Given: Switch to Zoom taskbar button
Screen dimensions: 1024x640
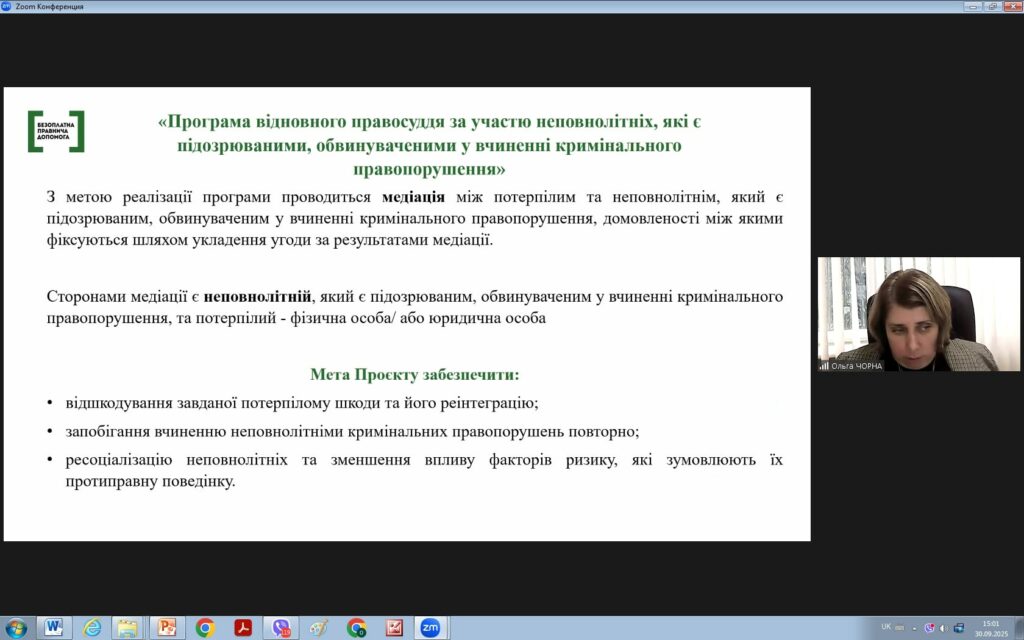Looking at the screenshot, I should (430, 628).
